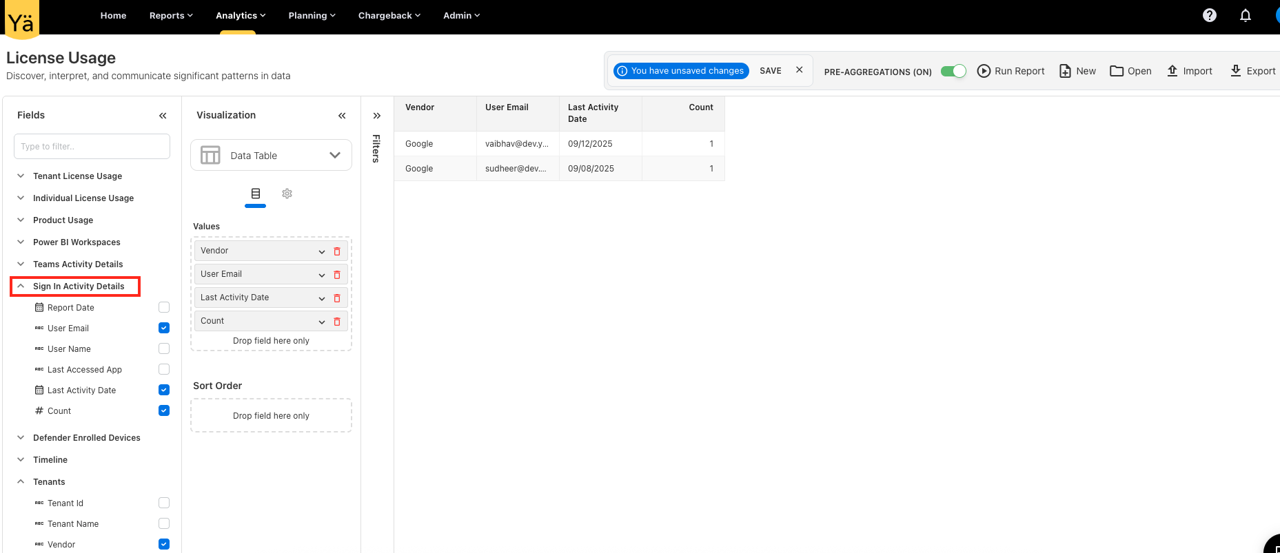Click the unsaved changes info icon
1280x553 pixels.
622,71
